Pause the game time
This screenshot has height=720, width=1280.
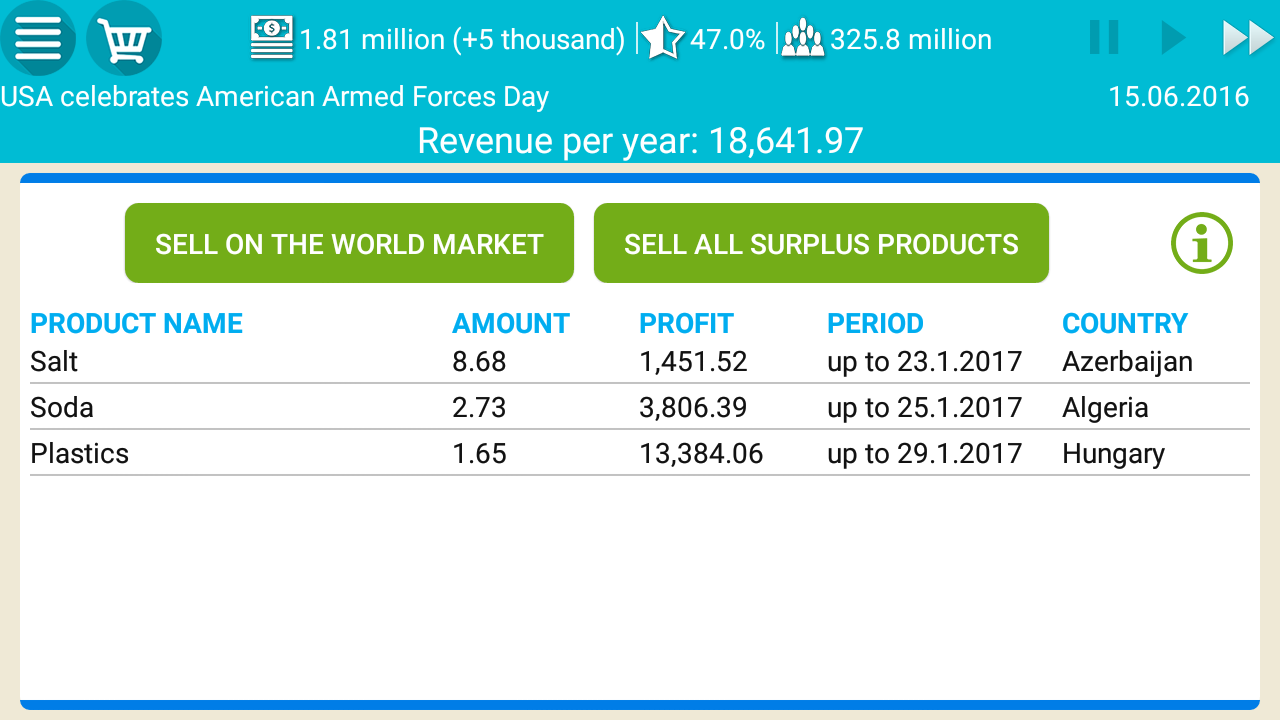pyautogui.click(x=1104, y=38)
